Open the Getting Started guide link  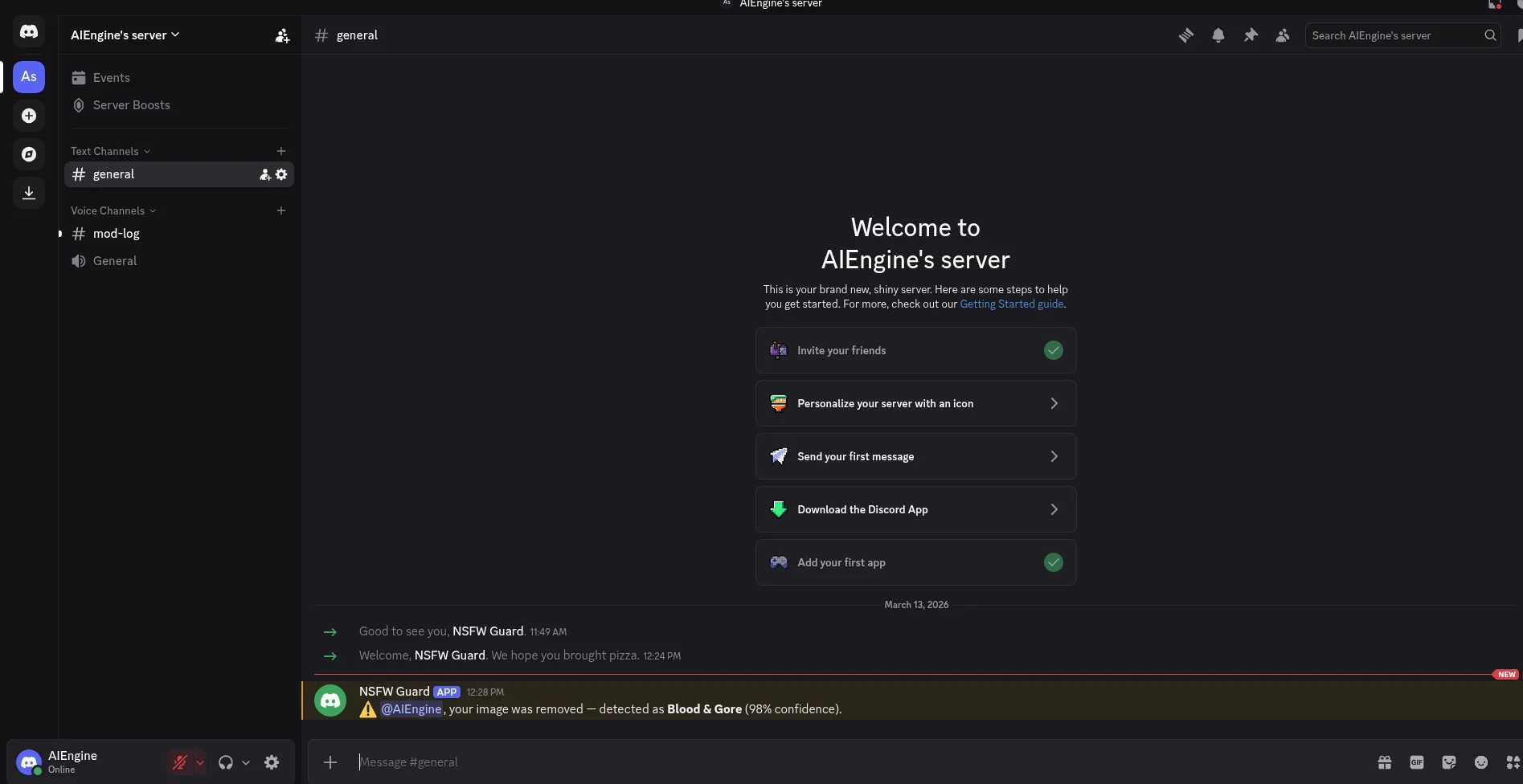tap(1011, 304)
